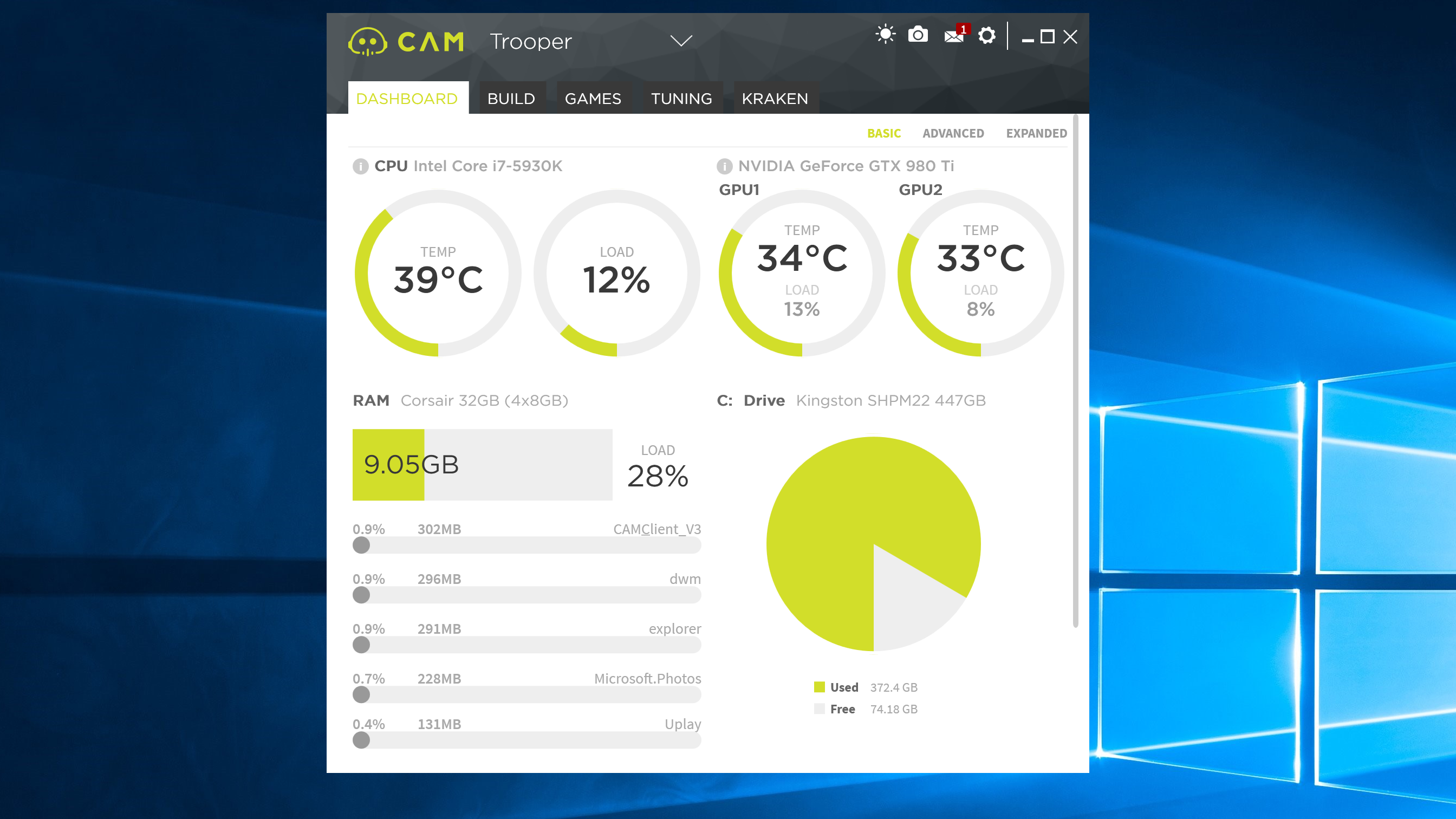1456x819 pixels.
Task: Switch to EXPANDED dashboard view
Action: (1036, 133)
